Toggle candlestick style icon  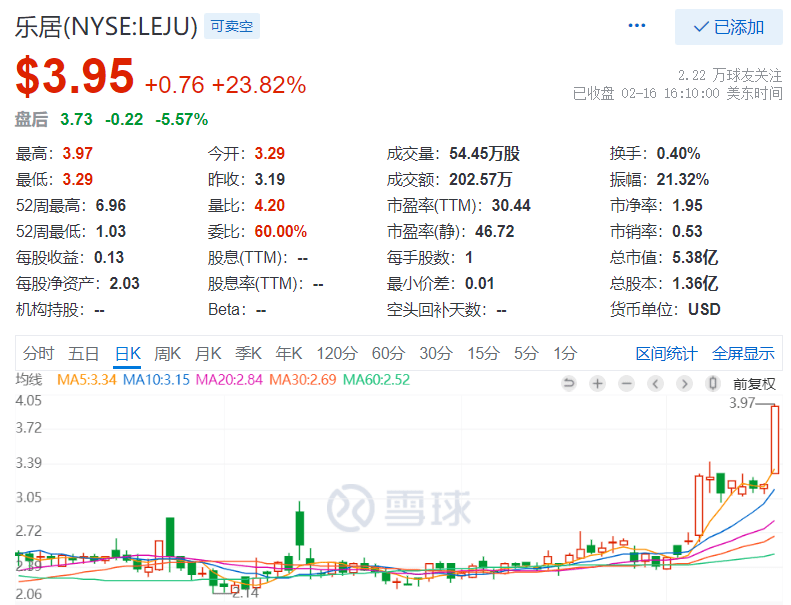tap(713, 383)
